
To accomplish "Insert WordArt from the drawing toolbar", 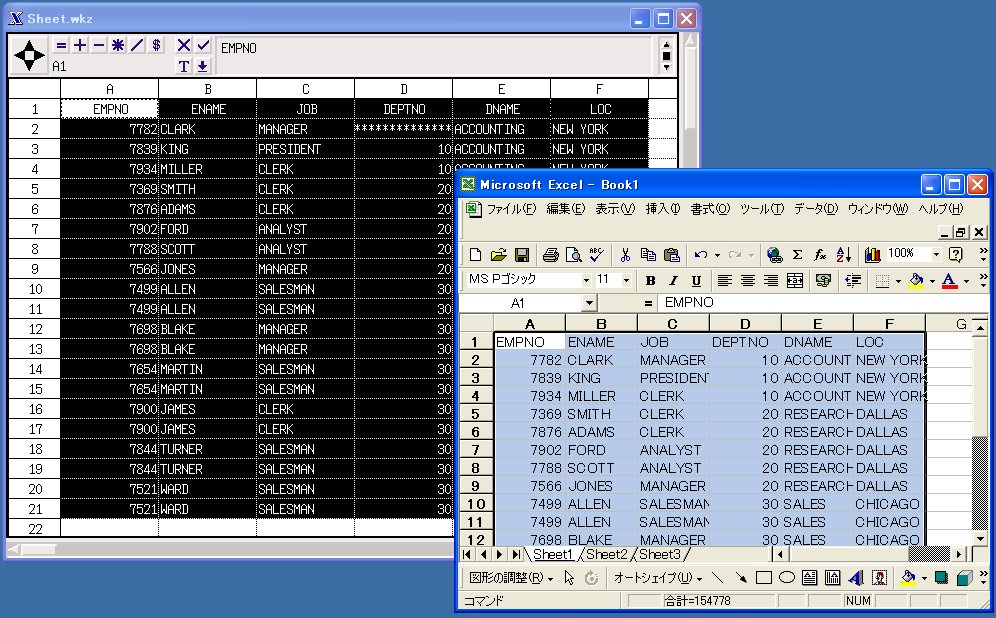I will (856, 578).
